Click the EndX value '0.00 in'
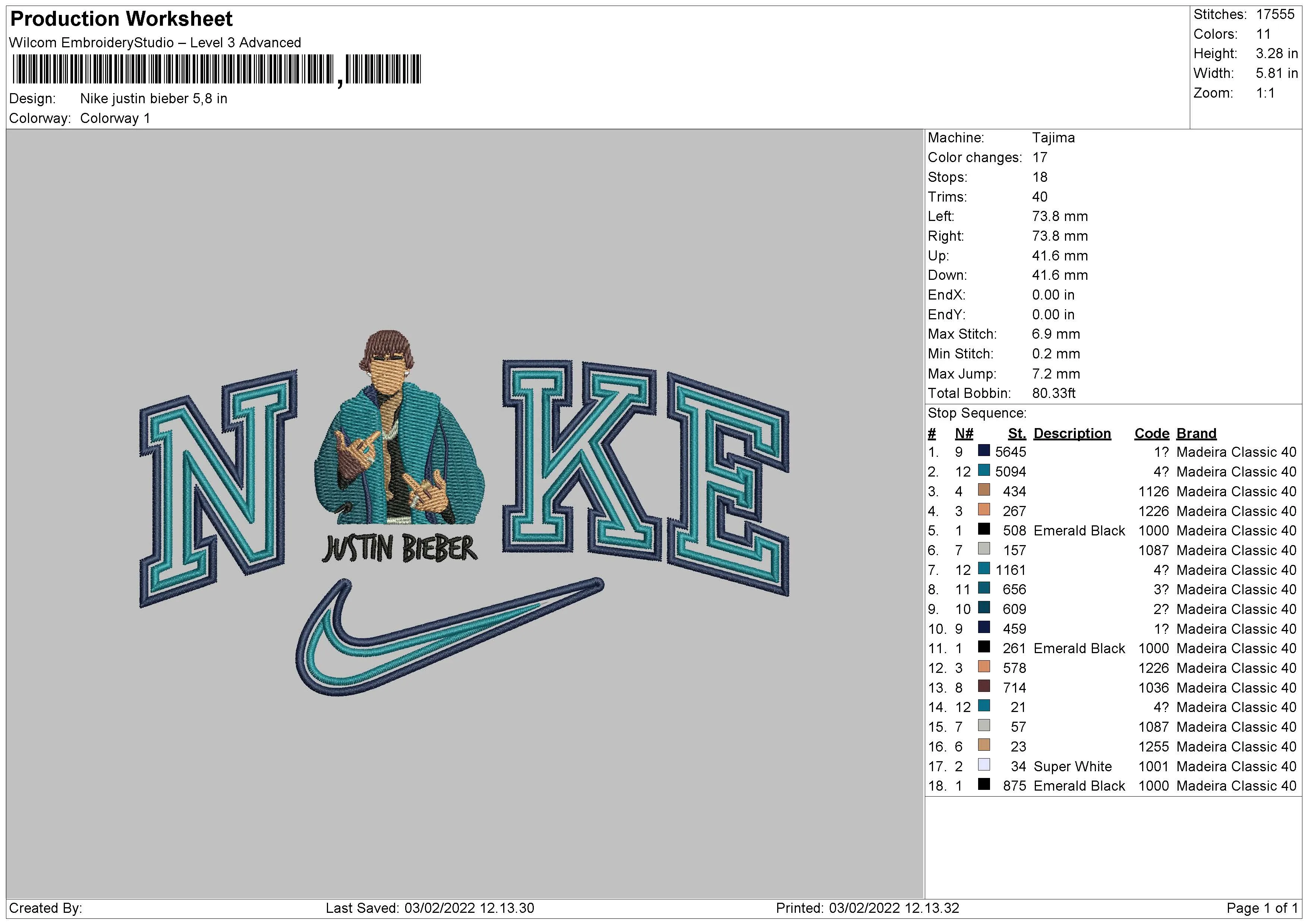This screenshot has height=924, width=1308. click(1053, 295)
